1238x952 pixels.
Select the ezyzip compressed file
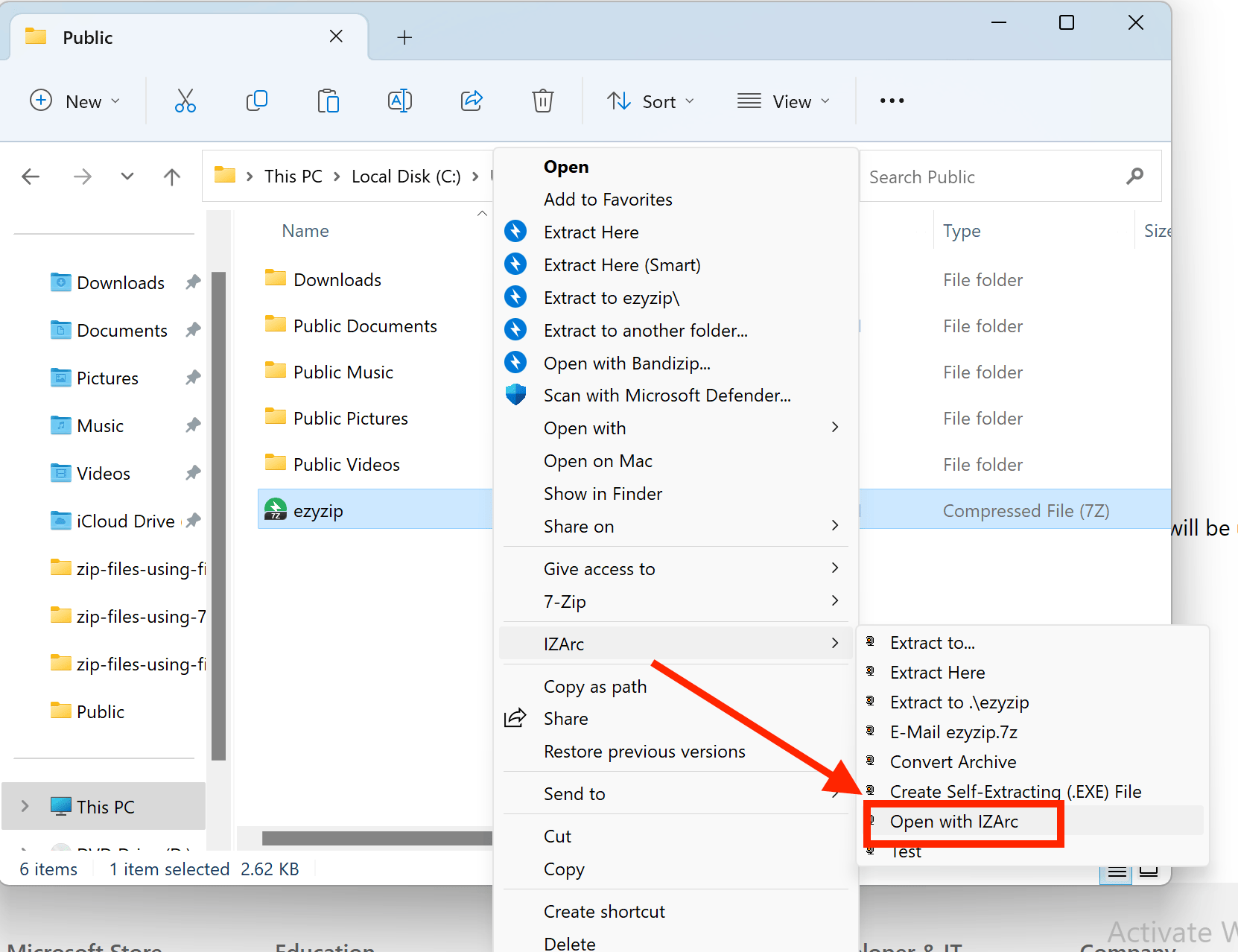click(x=319, y=510)
